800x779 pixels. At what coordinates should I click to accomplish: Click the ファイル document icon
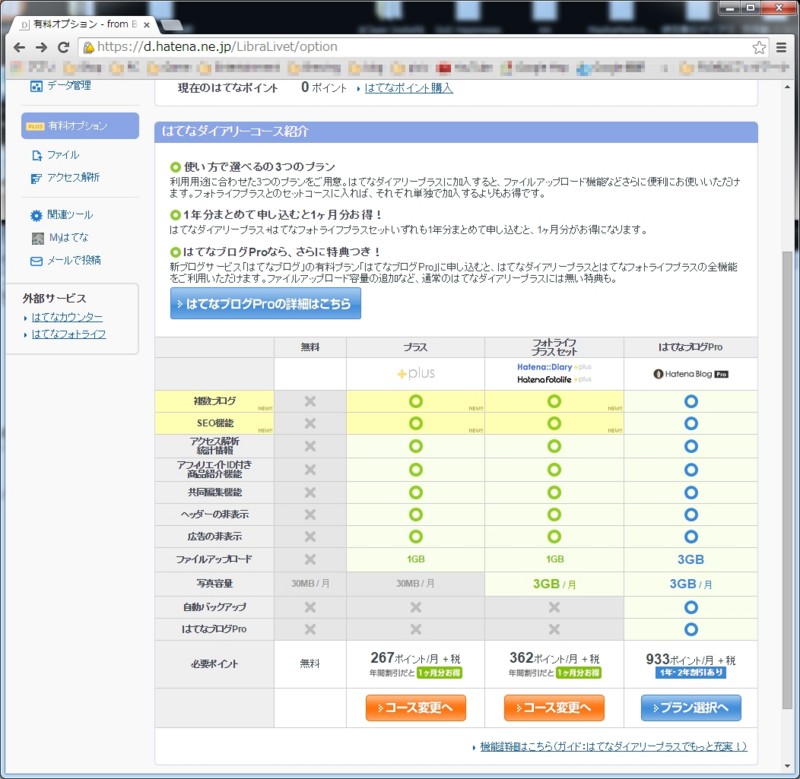click(37, 155)
